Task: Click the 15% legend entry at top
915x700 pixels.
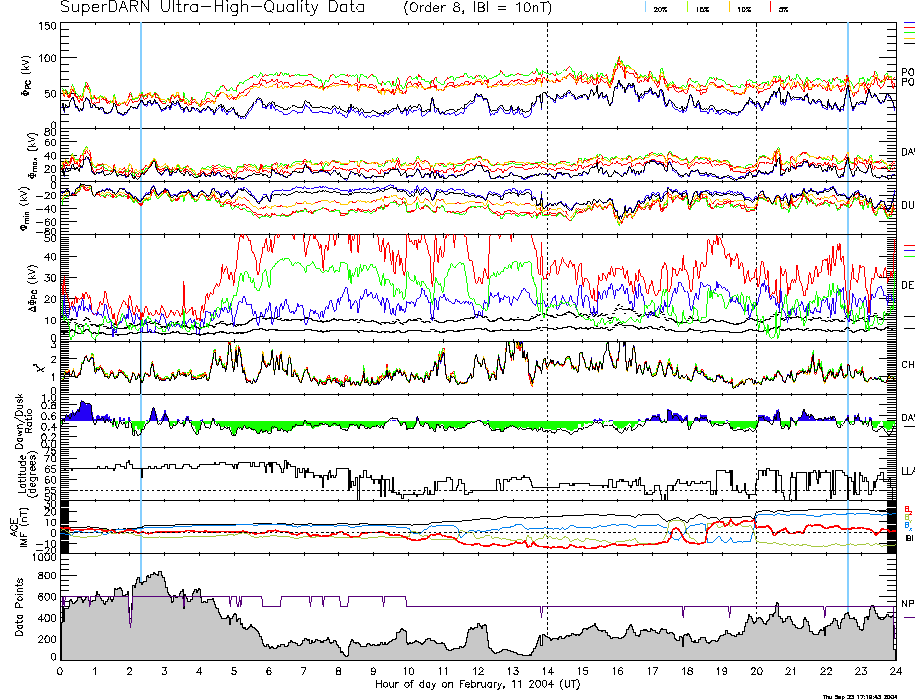Action: point(701,8)
